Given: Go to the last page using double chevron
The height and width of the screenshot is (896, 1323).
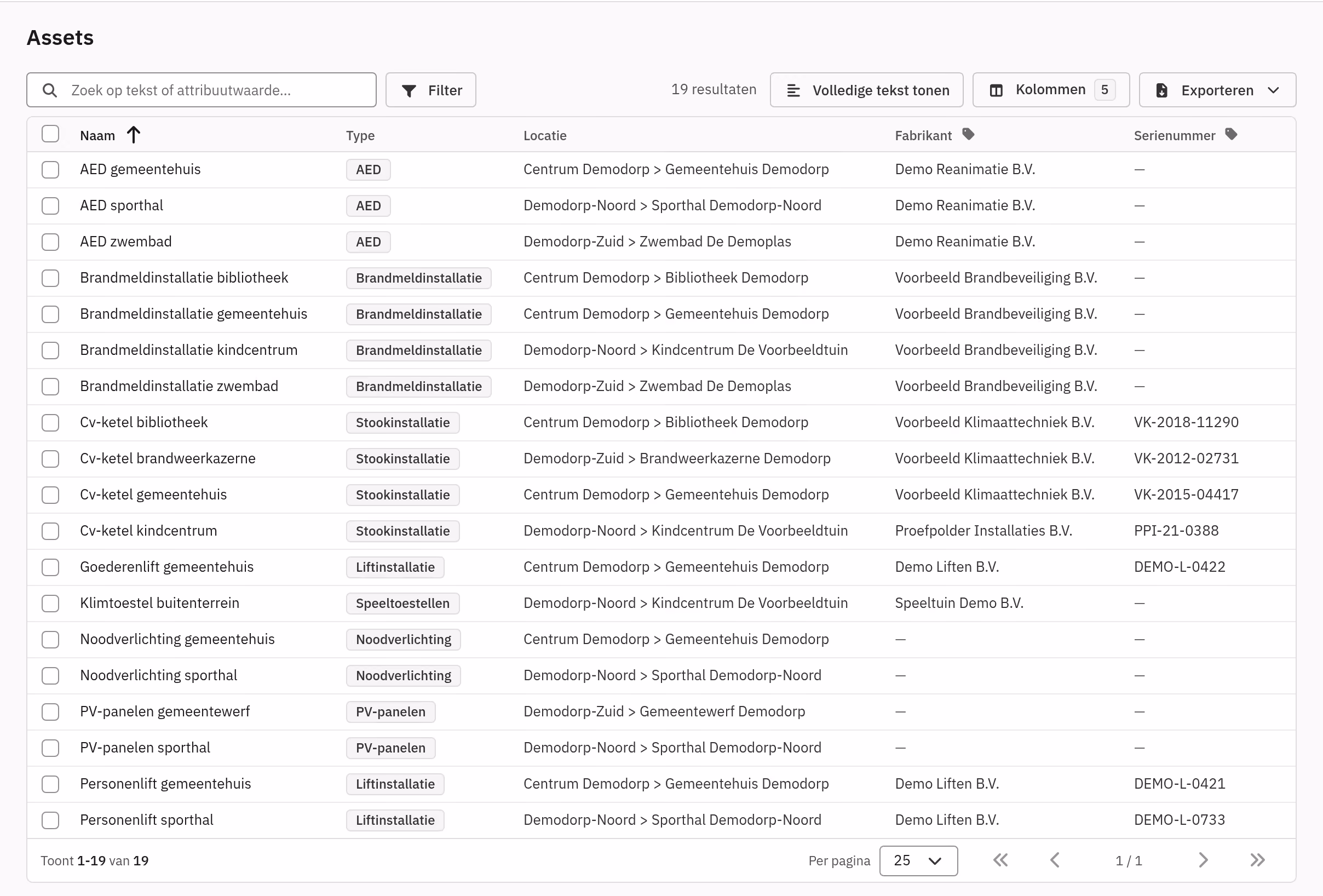Looking at the screenshot, I should [x=1257, y=860].
